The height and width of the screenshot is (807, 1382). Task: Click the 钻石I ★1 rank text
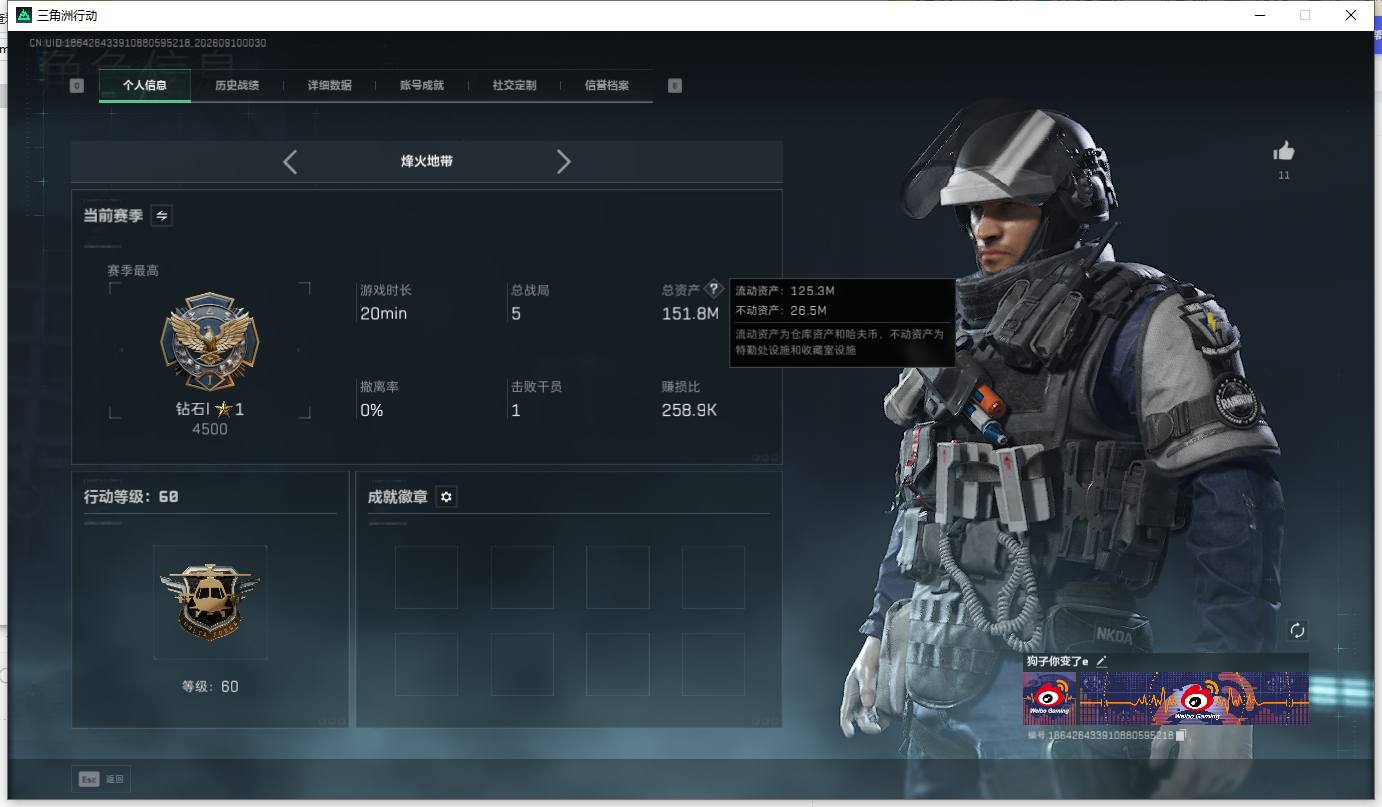click(x=210, y=409)
